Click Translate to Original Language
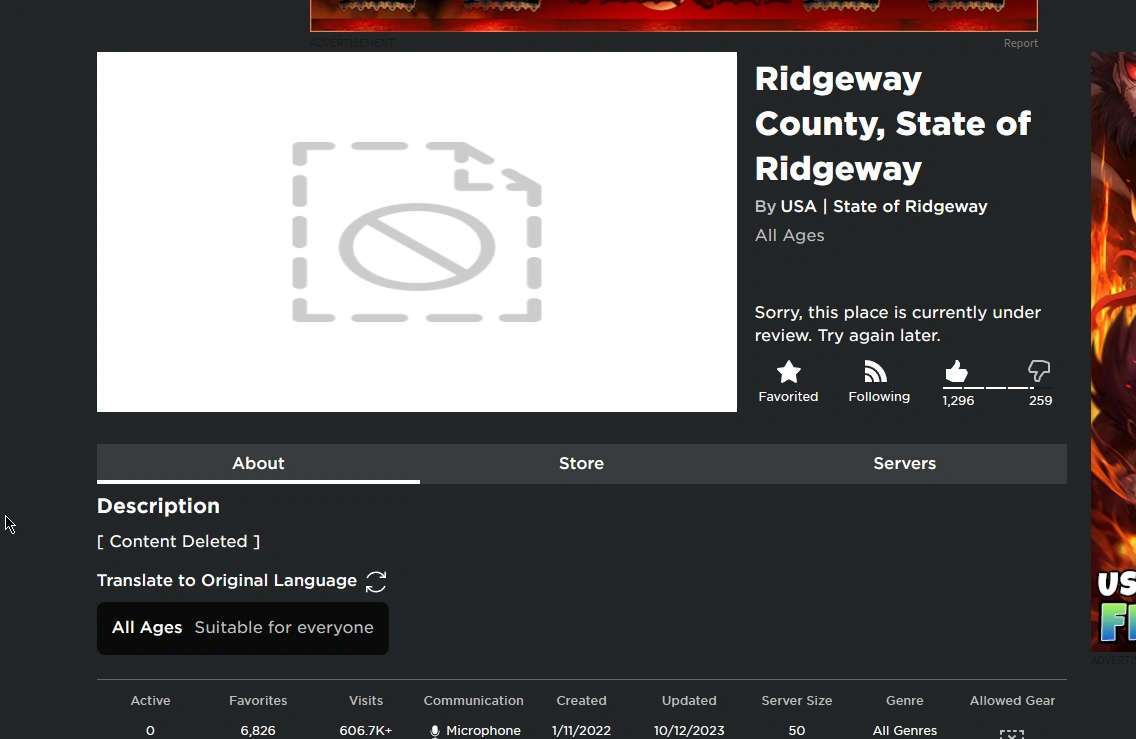The height and width of the screenshot is (739, 1136). 227,580
